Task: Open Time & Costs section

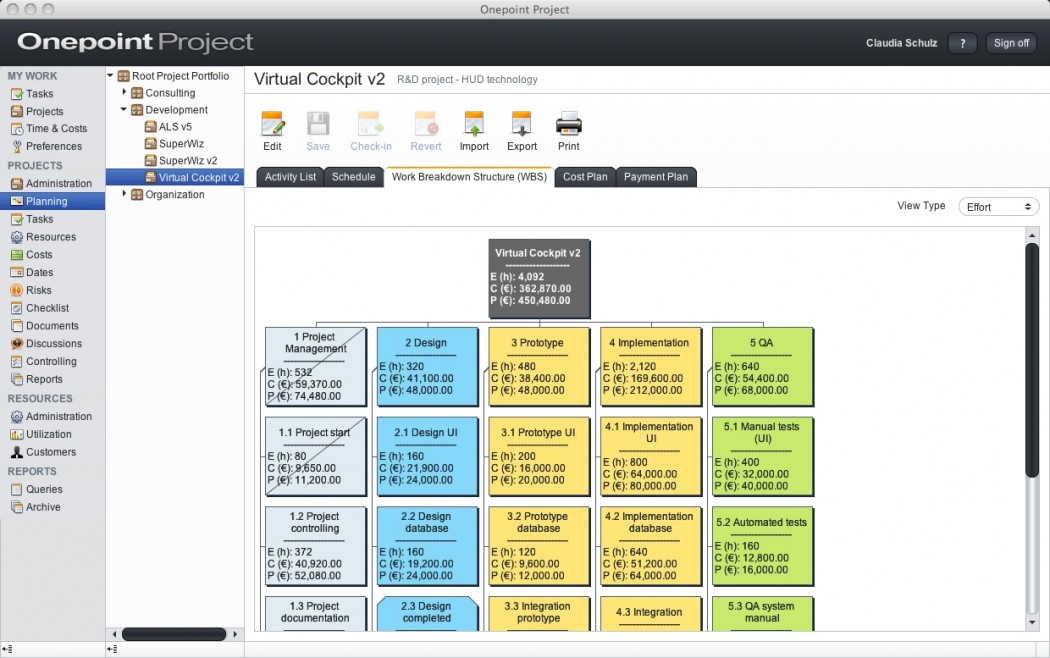Action: [56, 129]
